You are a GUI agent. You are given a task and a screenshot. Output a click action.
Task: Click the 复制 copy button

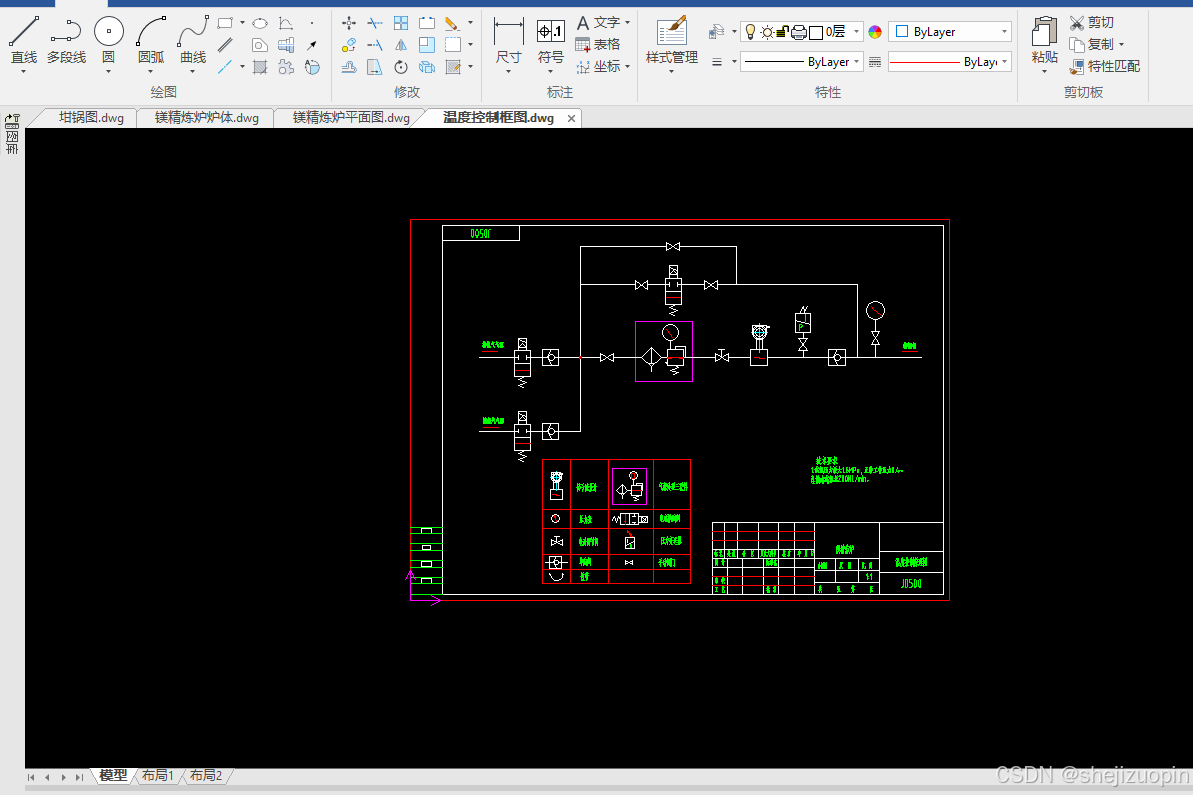click(1092, 45)
